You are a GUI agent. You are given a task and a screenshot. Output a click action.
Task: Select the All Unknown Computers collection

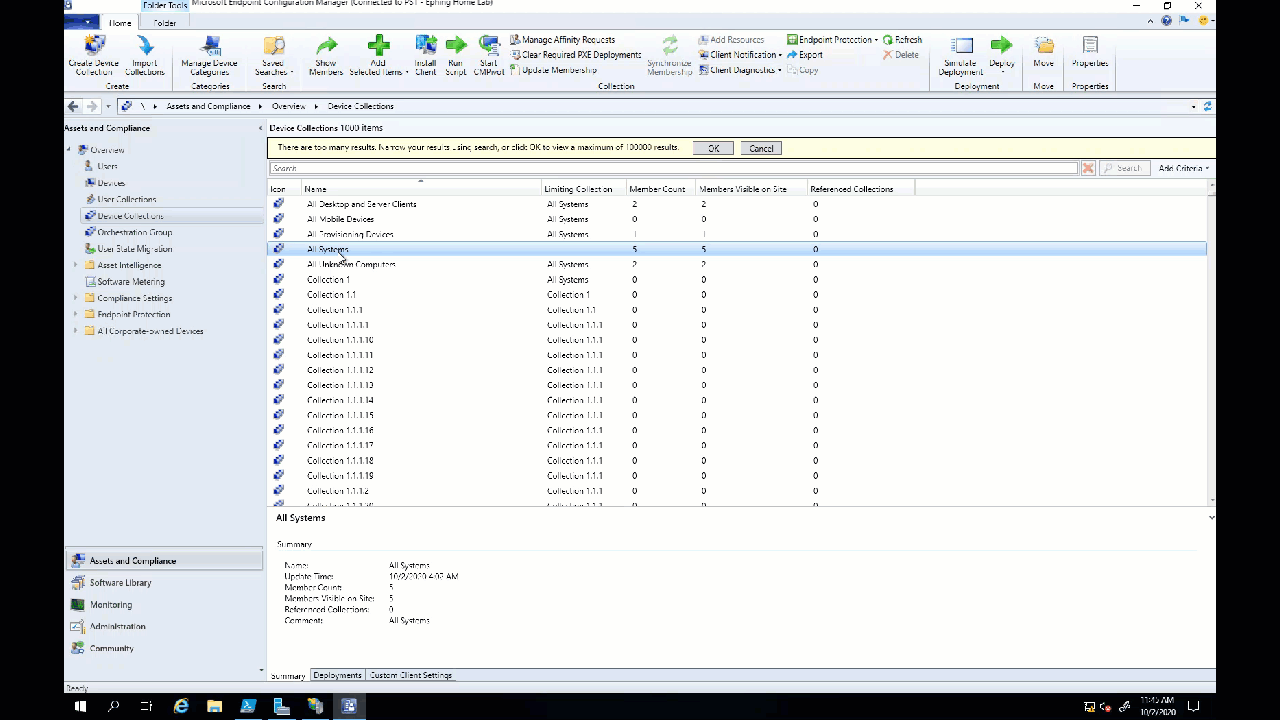pyautogui.click(x=736, y=264)
